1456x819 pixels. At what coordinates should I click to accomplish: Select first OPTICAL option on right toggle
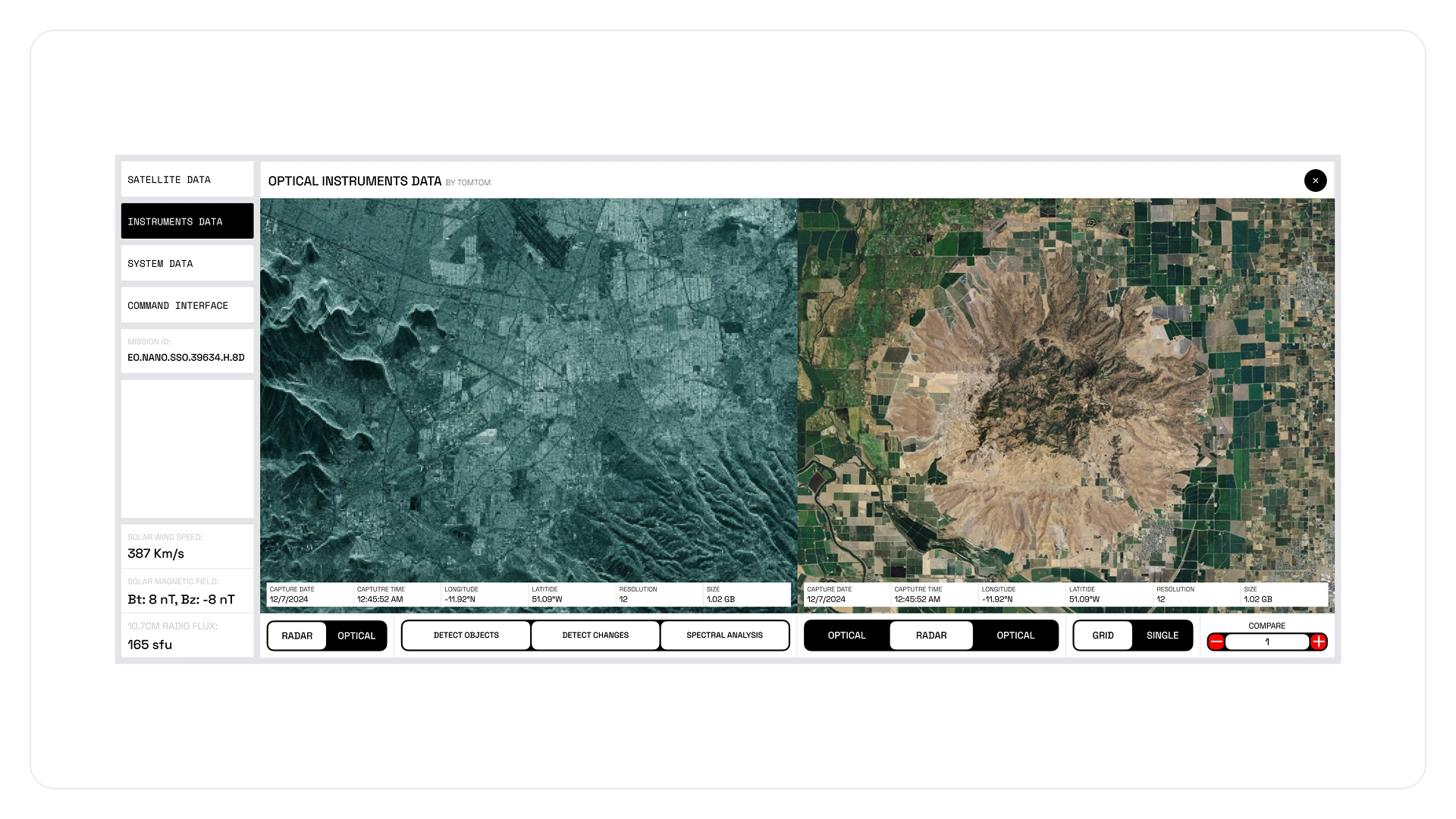pyautogui.click(x=847, y=635)
